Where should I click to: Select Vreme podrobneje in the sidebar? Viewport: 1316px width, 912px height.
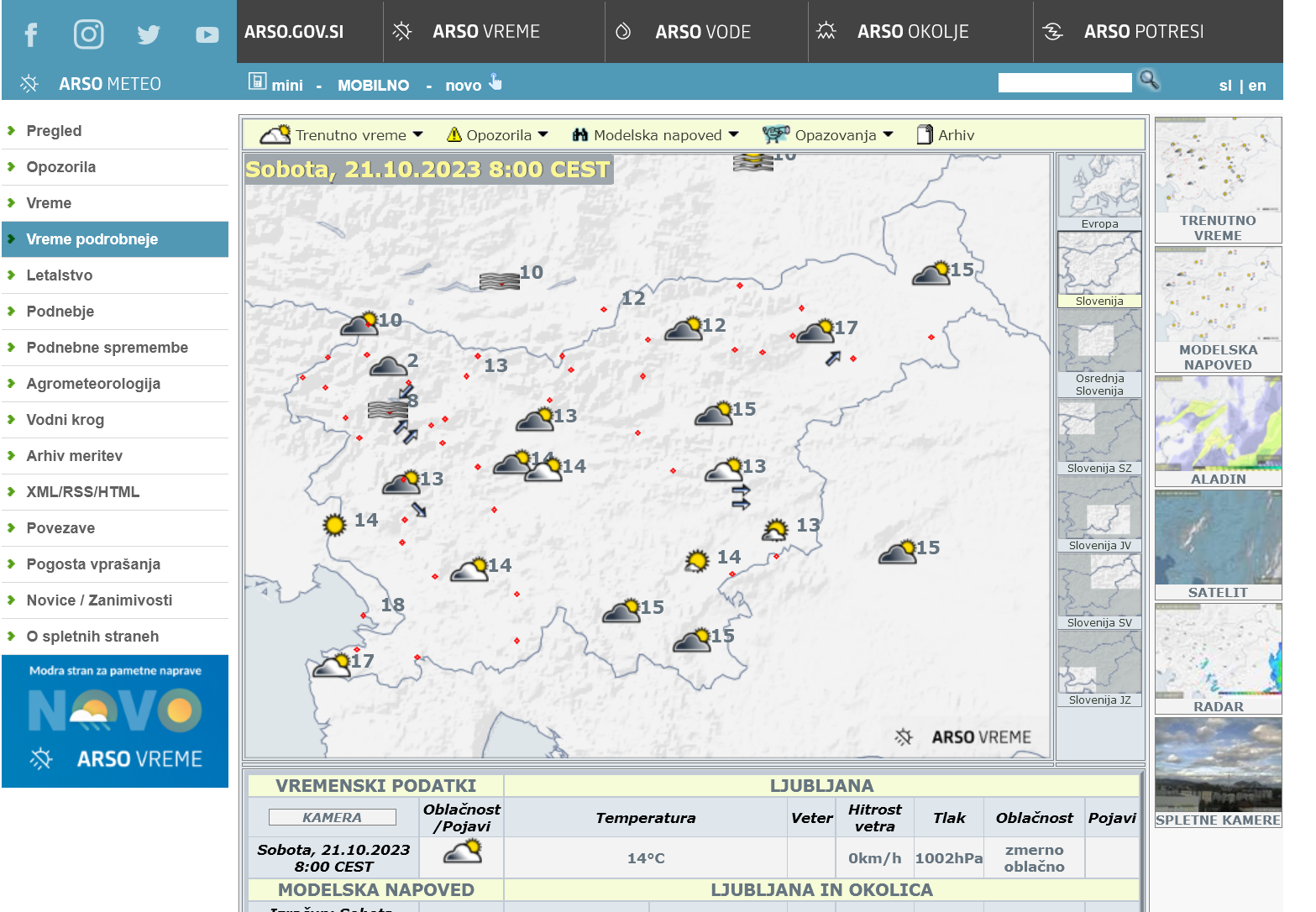coord(115,239)
